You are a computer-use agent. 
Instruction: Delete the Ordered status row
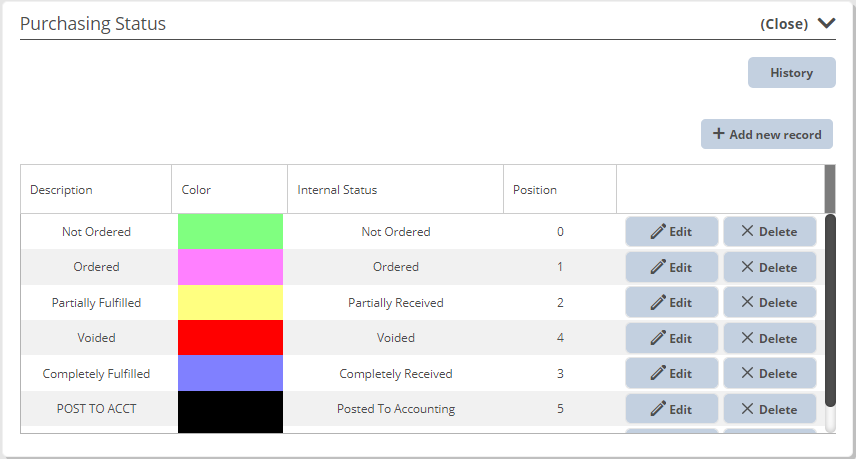[x=770, y=267]
